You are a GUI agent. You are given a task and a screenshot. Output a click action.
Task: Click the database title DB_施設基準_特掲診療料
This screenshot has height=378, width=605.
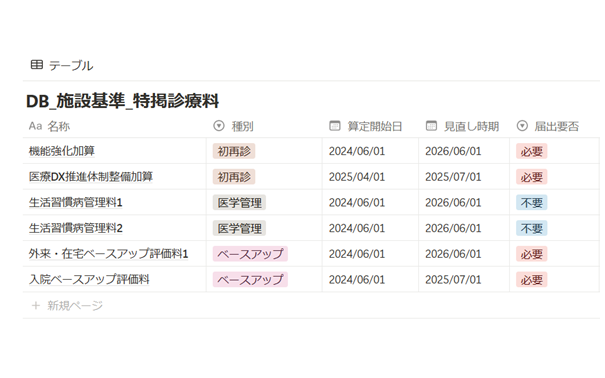122,101
